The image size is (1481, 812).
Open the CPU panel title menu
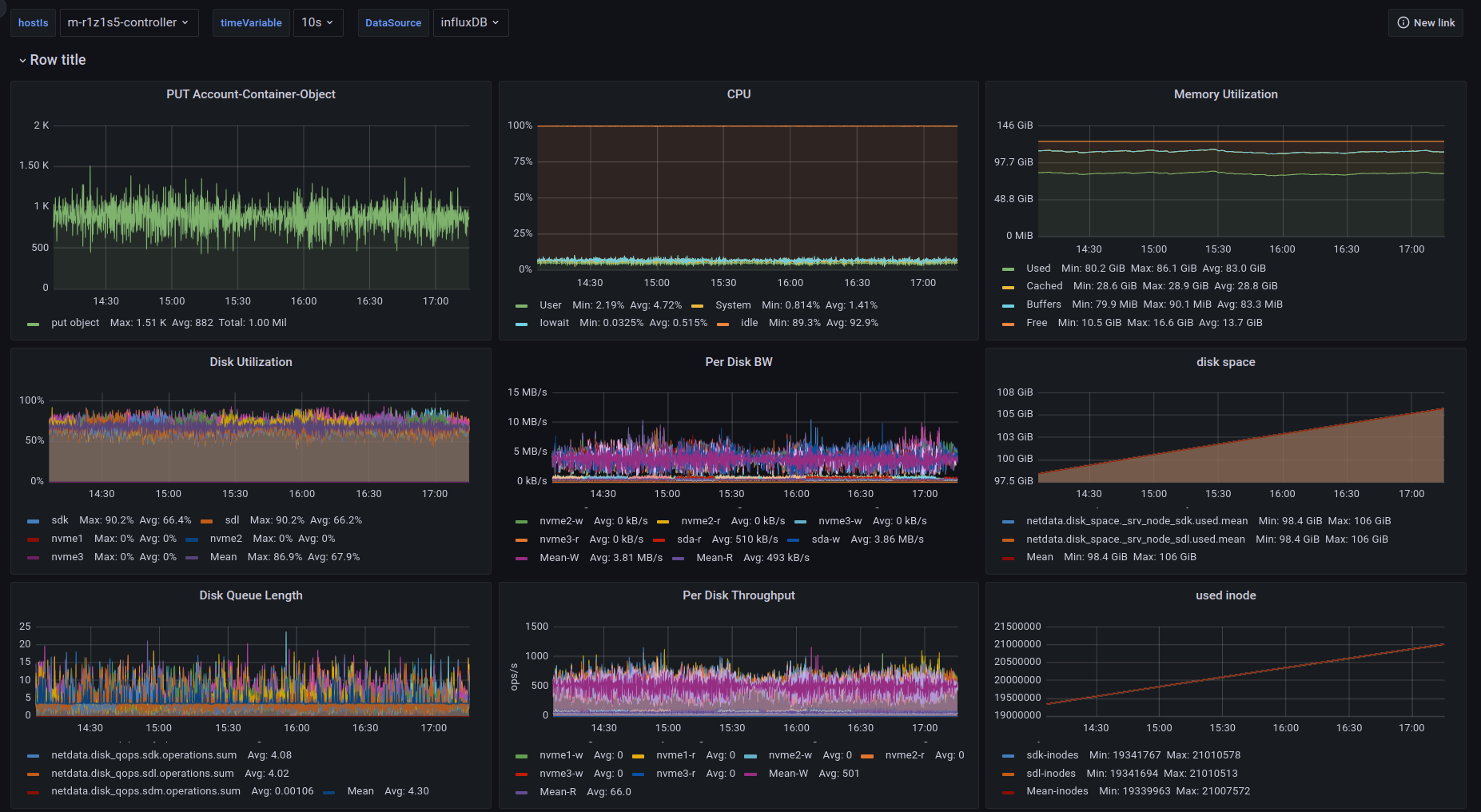[x=739, y=94]
